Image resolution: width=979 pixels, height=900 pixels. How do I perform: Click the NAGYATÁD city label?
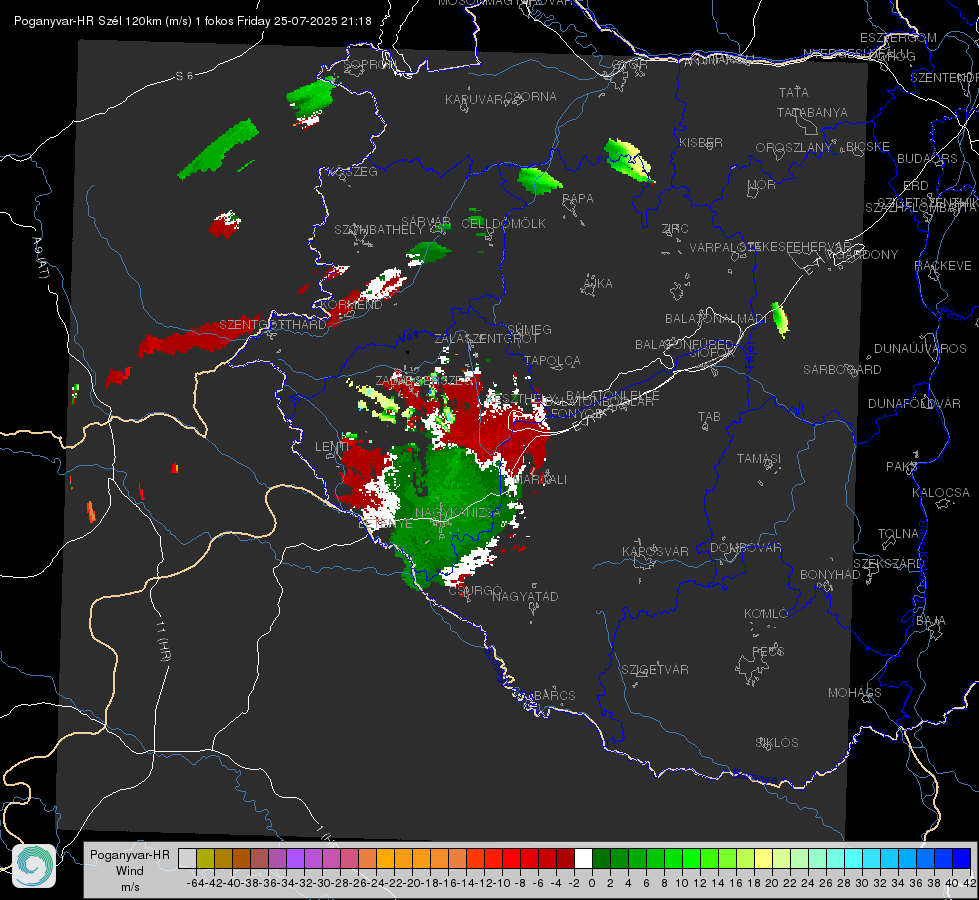point(525,596)
